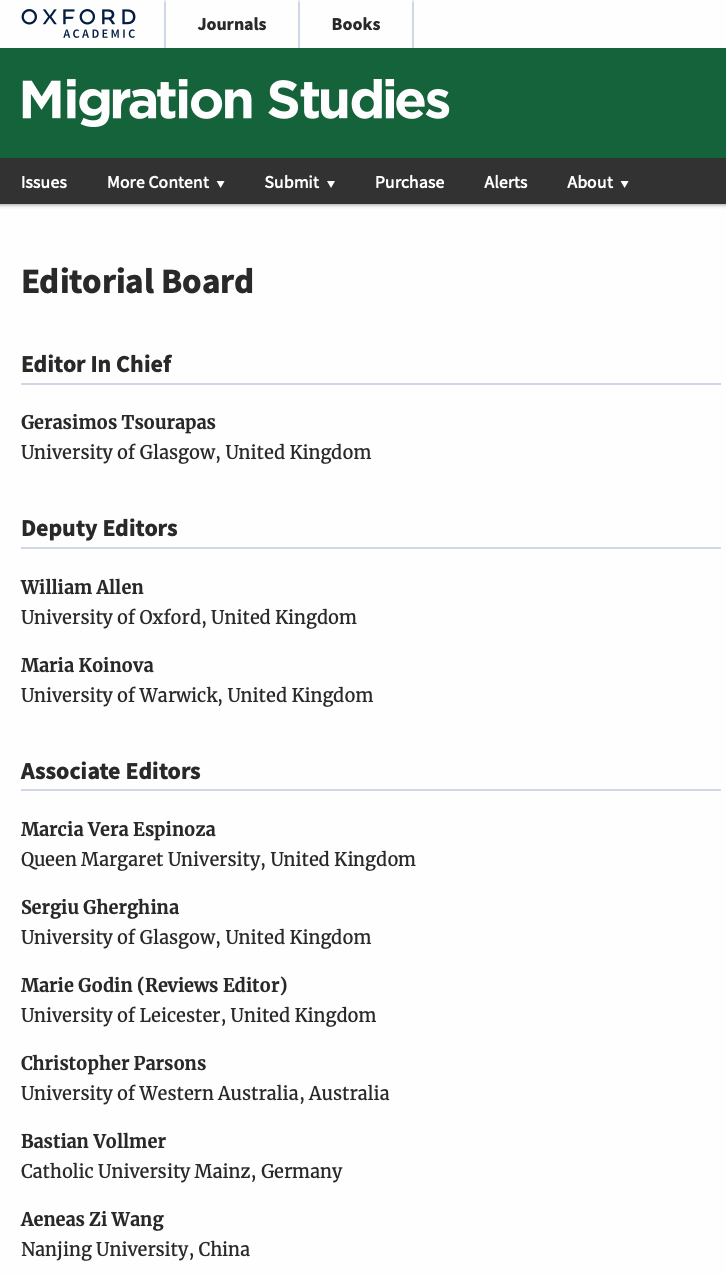Viewport: 726px width, 1276px height.
Task: Click the Migration Studies journal title
Action: (x=235, y=101)
